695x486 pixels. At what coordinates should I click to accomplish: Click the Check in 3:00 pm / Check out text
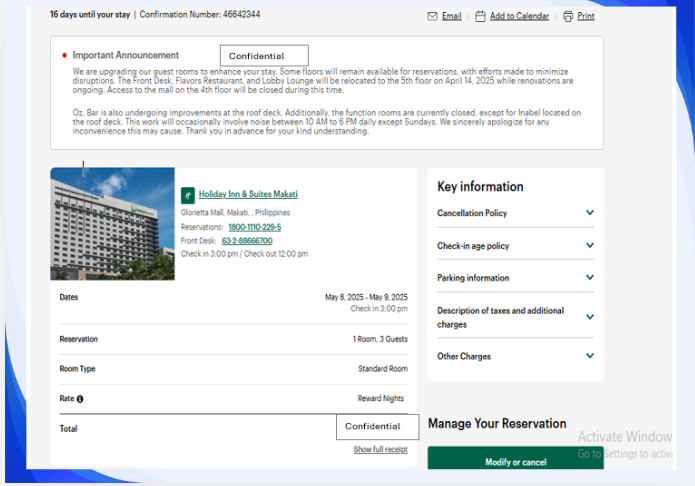click(x=244, y=254)
